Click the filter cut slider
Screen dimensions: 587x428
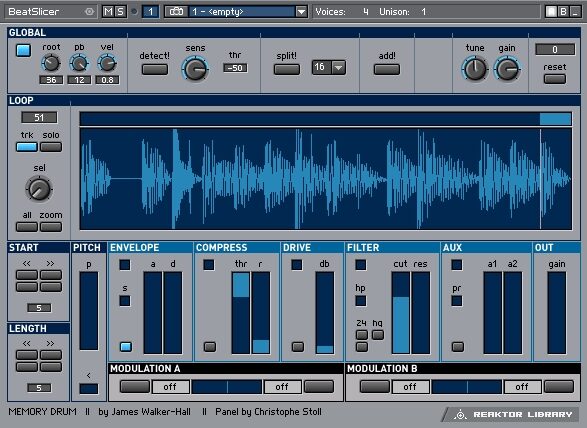tap(401, 313)
